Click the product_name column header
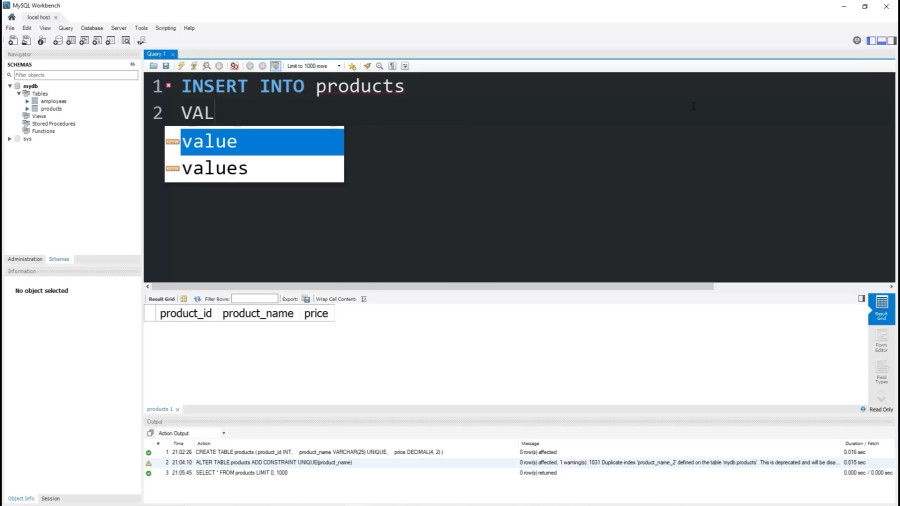The width and height of the screenshot is (900, 506). tap(258, 313)
